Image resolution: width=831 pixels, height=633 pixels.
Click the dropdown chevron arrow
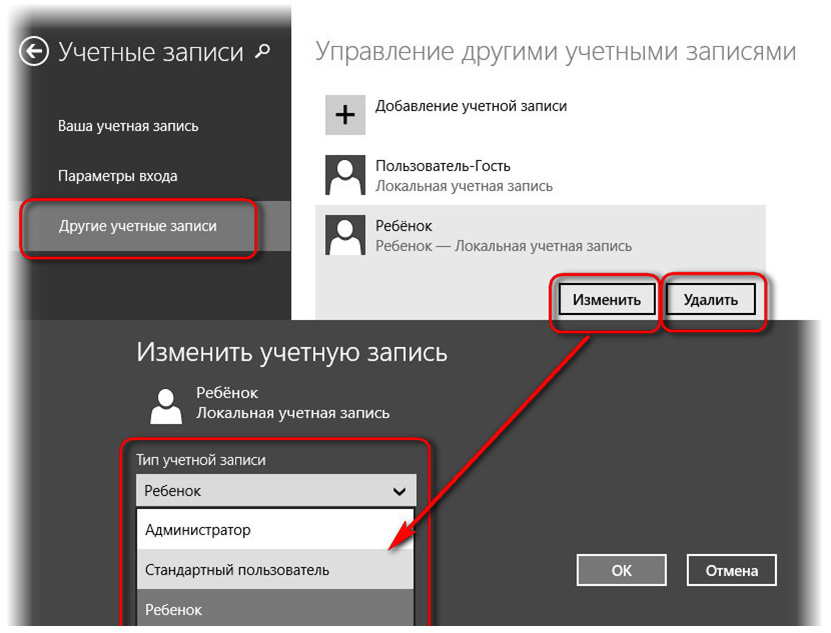click(399, 491)
